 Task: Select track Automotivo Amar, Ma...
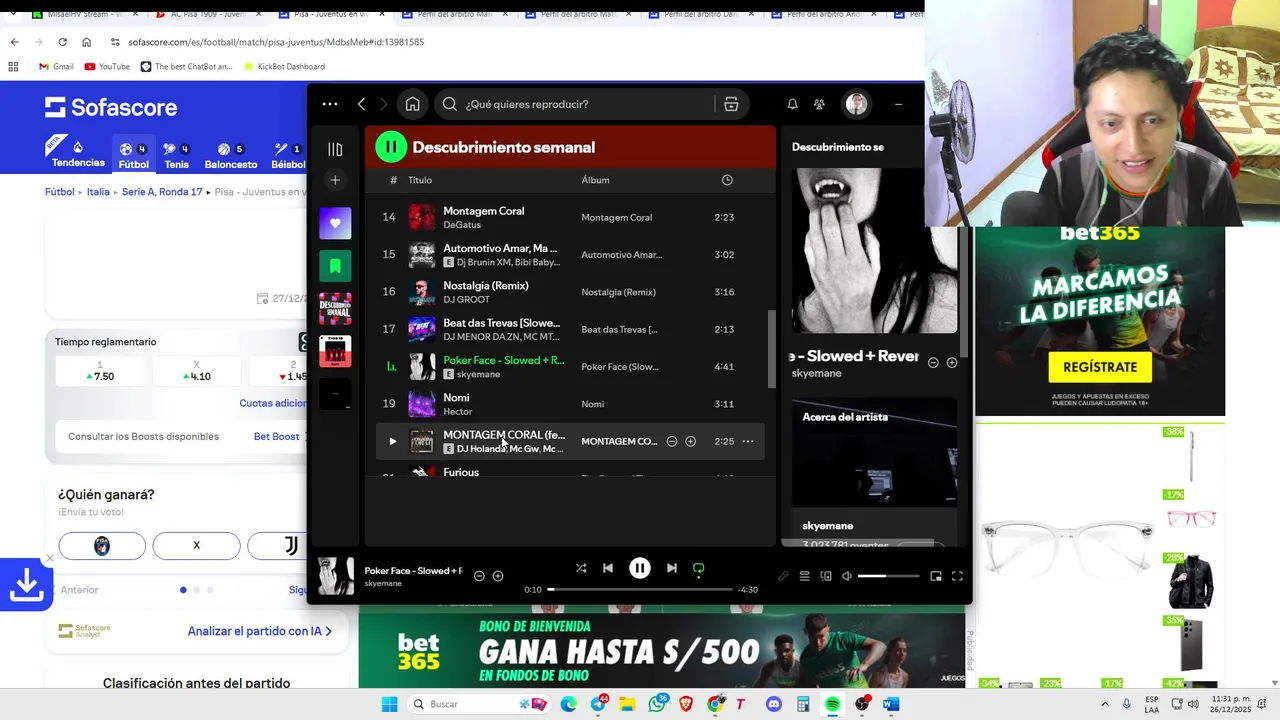pos(570,255)
